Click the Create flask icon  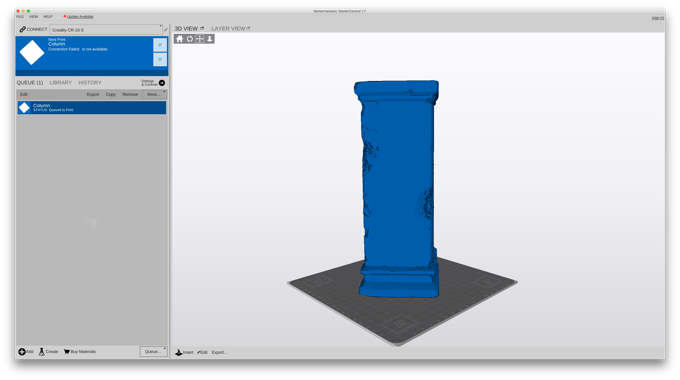[42, 351]
